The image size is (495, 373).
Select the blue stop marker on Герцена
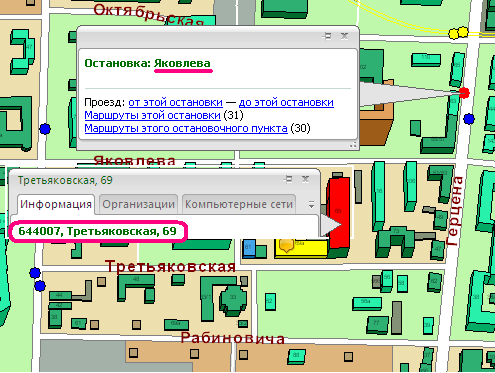pyautogui.click(x=469, y=119)
